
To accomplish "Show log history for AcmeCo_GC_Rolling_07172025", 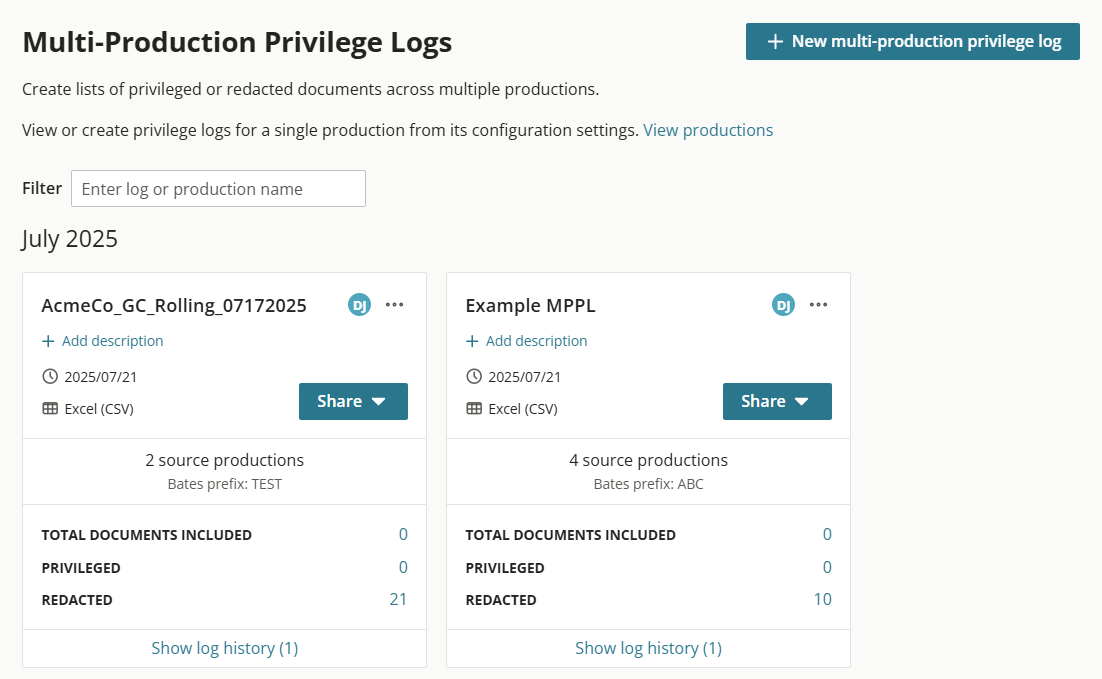I will 224,648.
